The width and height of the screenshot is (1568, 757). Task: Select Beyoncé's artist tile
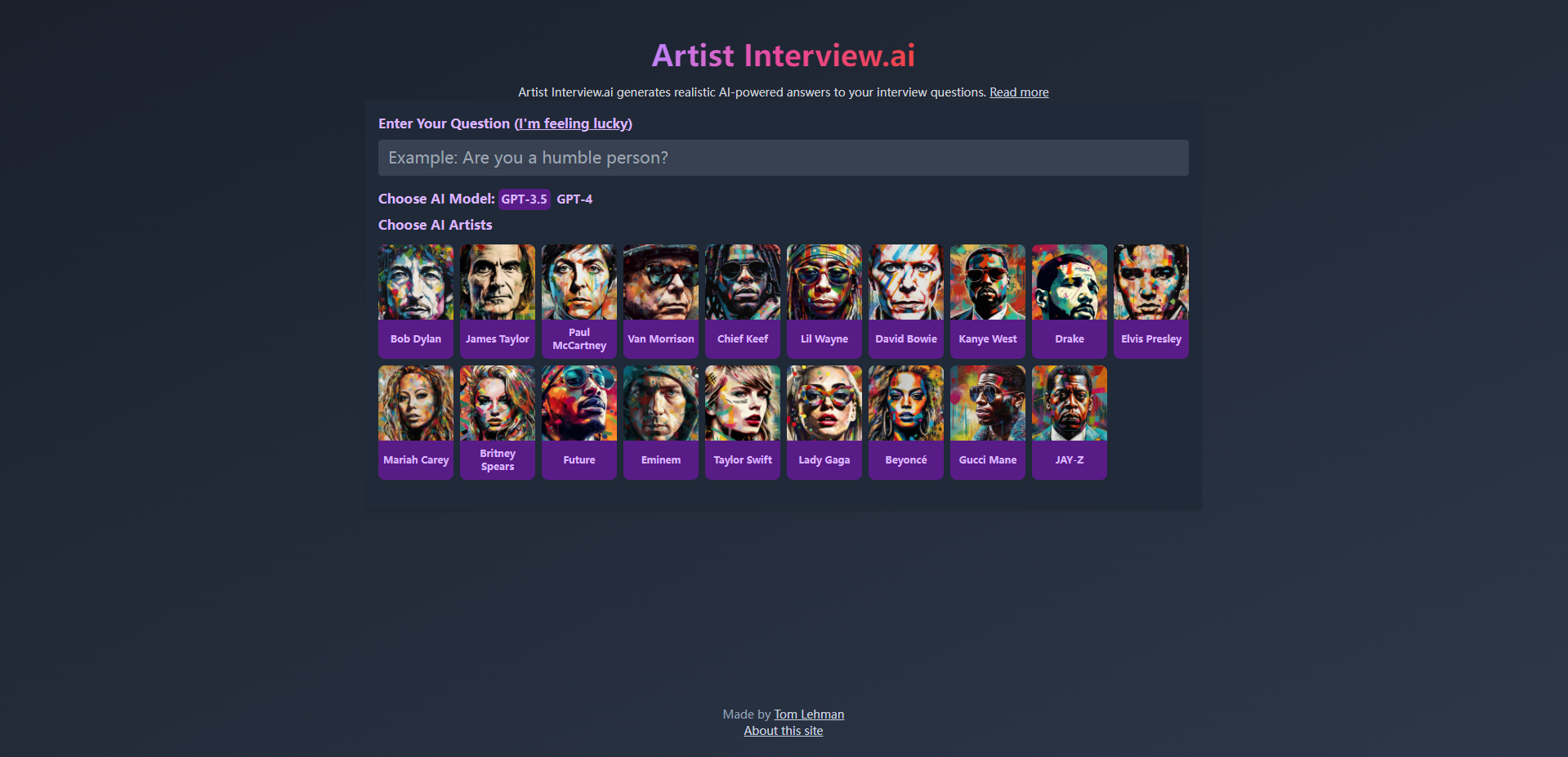point(905,422)
